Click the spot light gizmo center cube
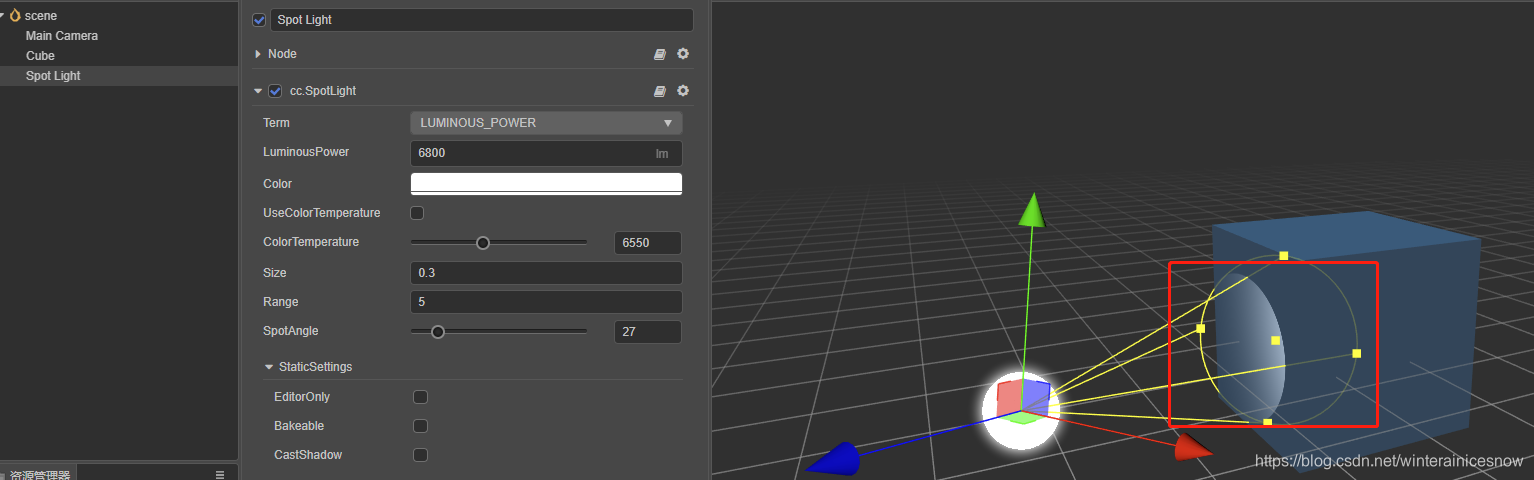 pos(1022,402)
